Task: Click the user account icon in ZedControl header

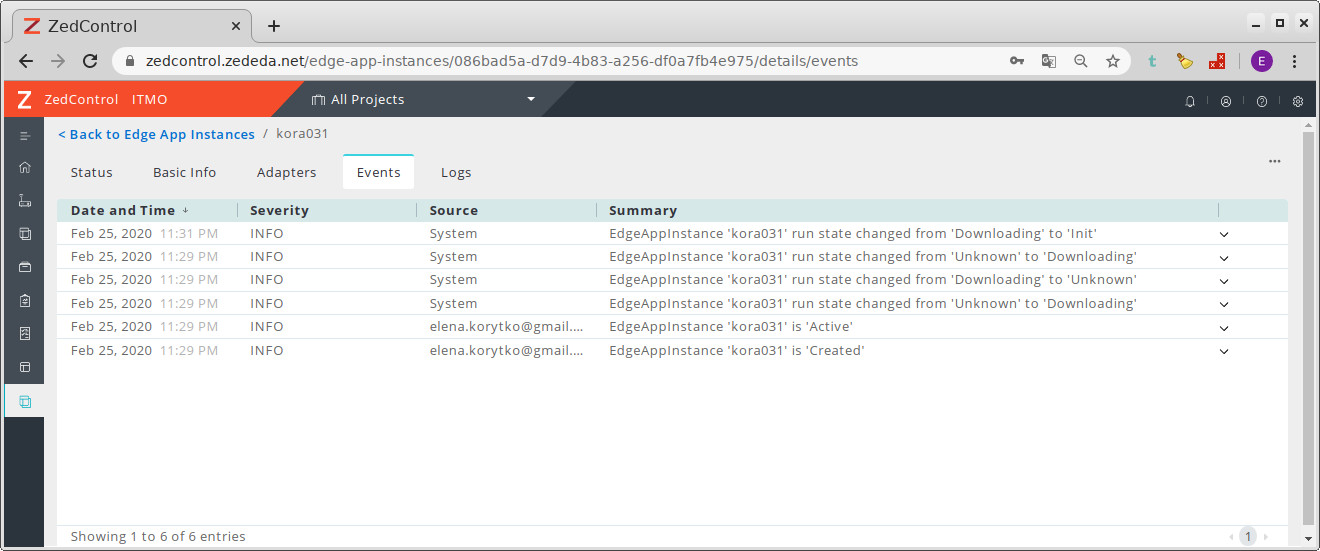Action: pos(1226,101)
